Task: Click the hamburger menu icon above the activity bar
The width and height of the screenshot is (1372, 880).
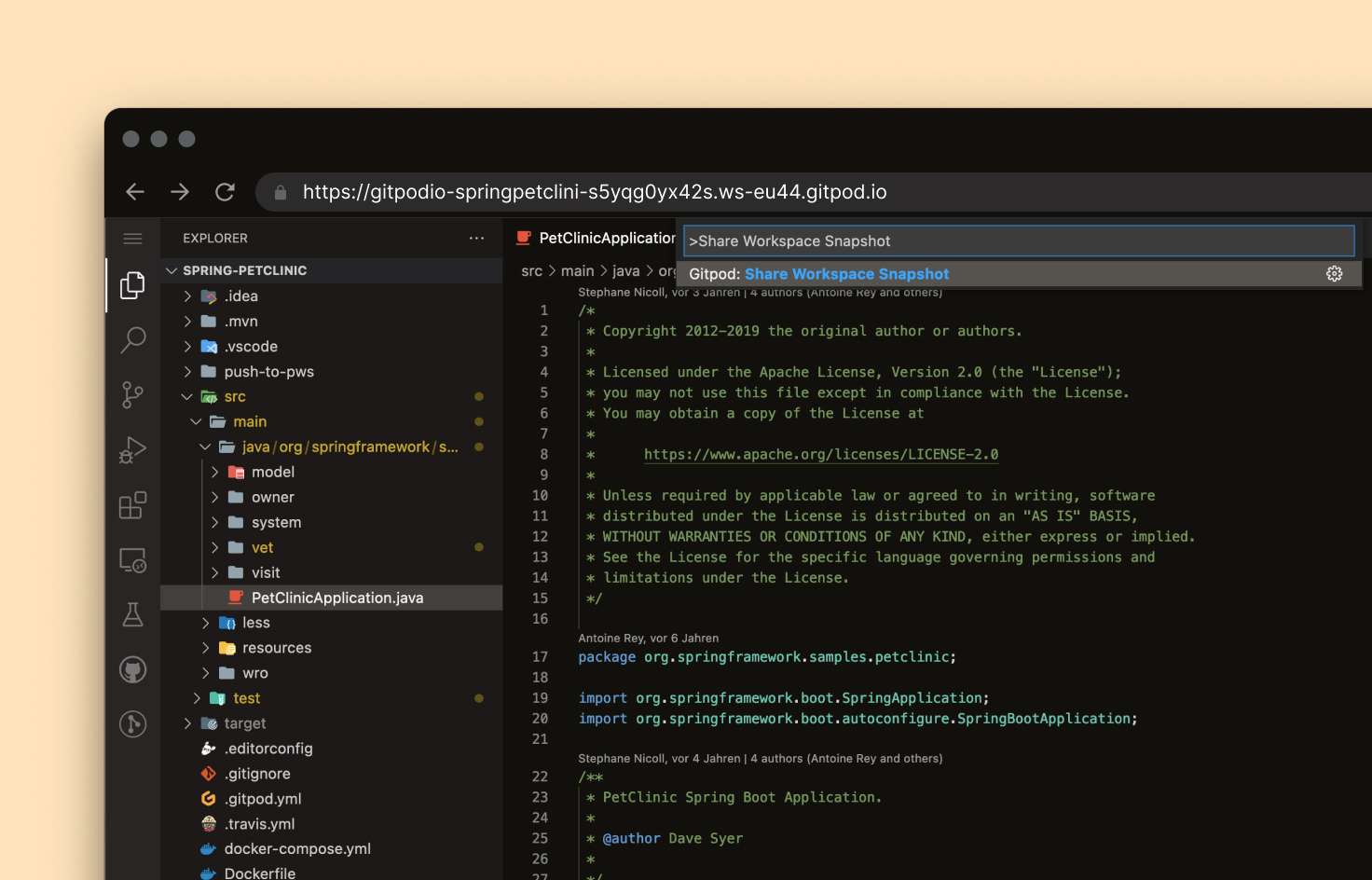Action: click(x=132, y=238)
